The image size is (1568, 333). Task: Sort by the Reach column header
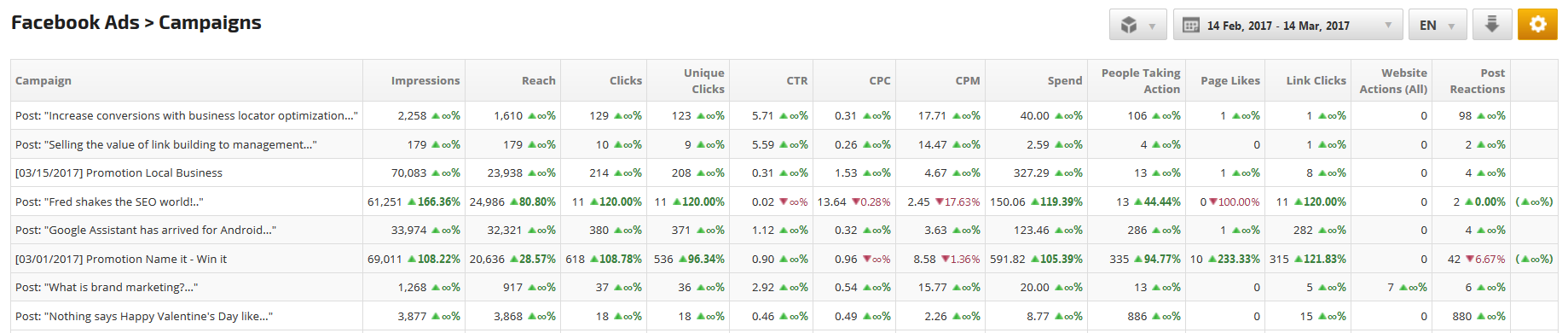539,81
